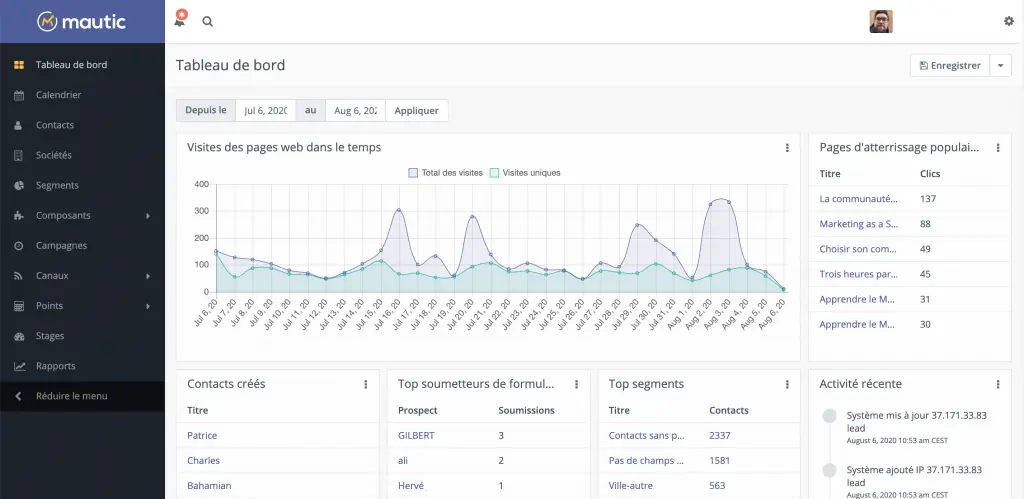Click the Contacts person icon
Screen dimensions: 1024x499
point(18,125)
